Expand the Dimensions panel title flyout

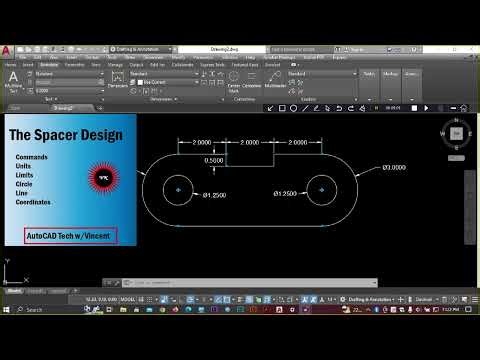(163, 99)
